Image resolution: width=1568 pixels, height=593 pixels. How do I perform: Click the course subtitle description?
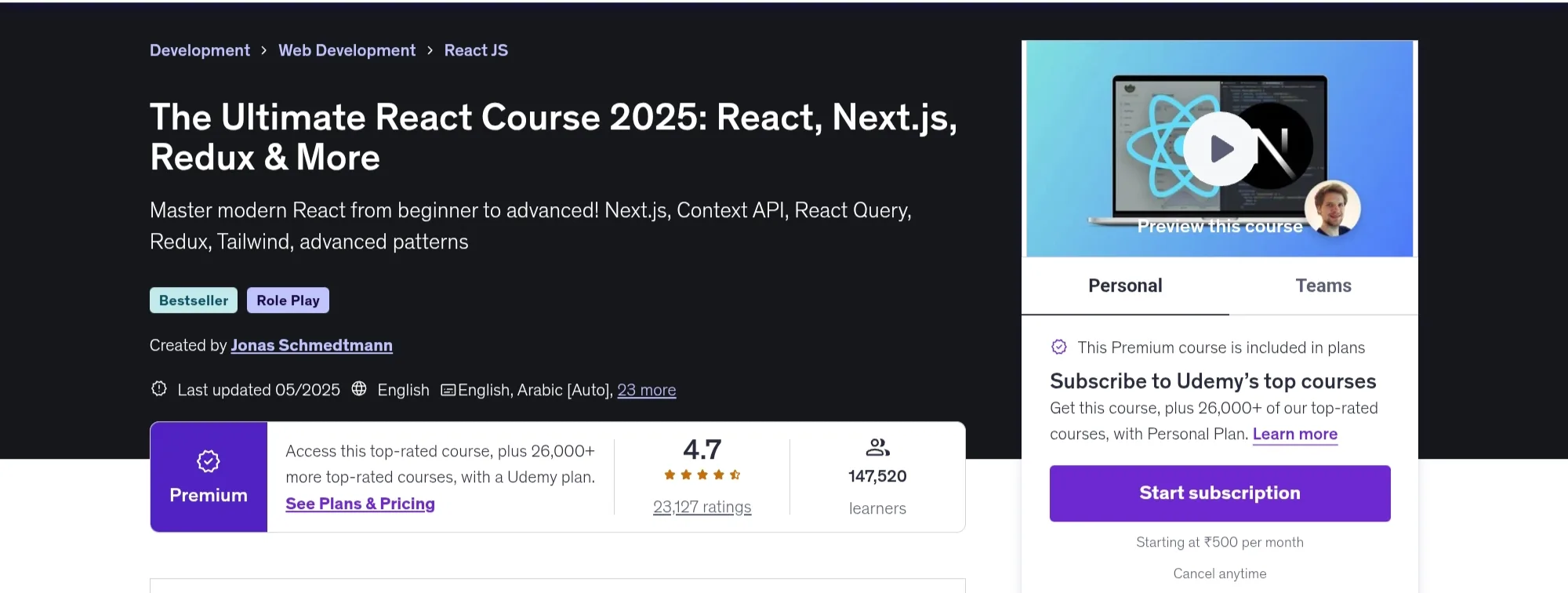click(531, 226)
